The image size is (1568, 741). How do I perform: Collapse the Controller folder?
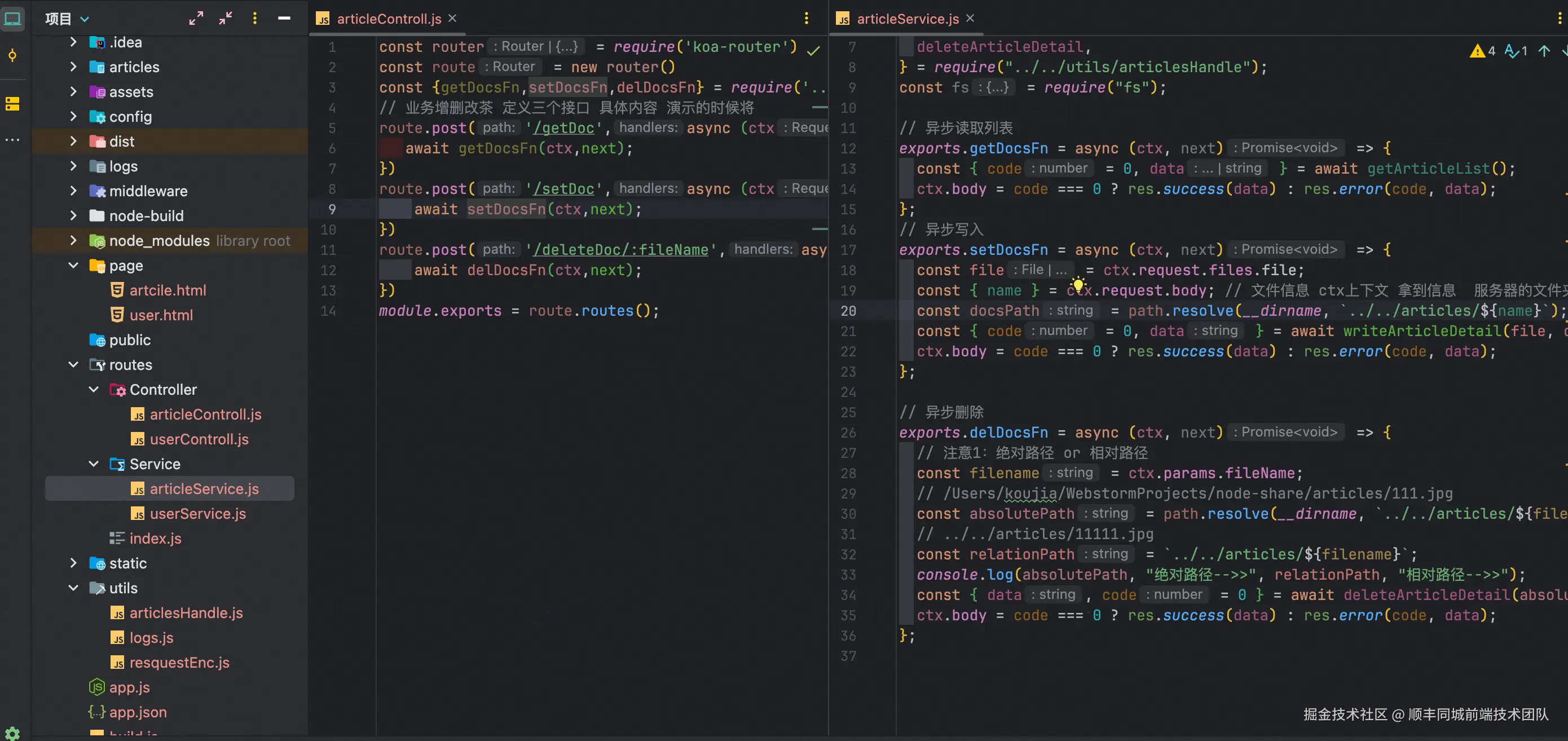(x=94, y=389)
